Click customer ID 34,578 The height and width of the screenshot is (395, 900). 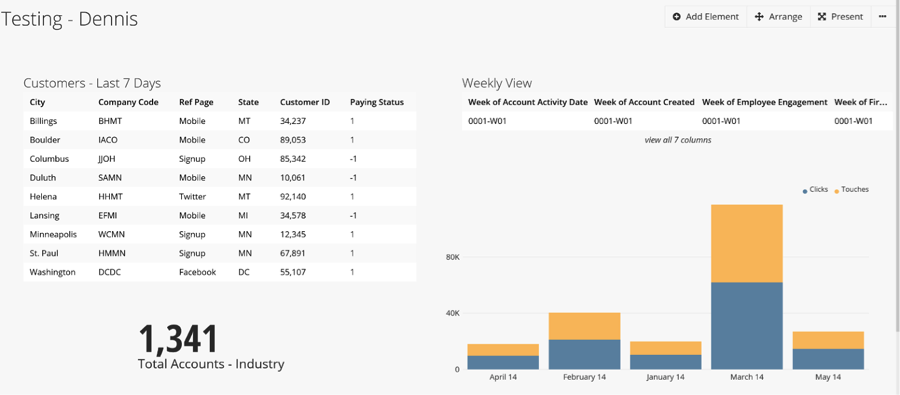pos(293,216)
